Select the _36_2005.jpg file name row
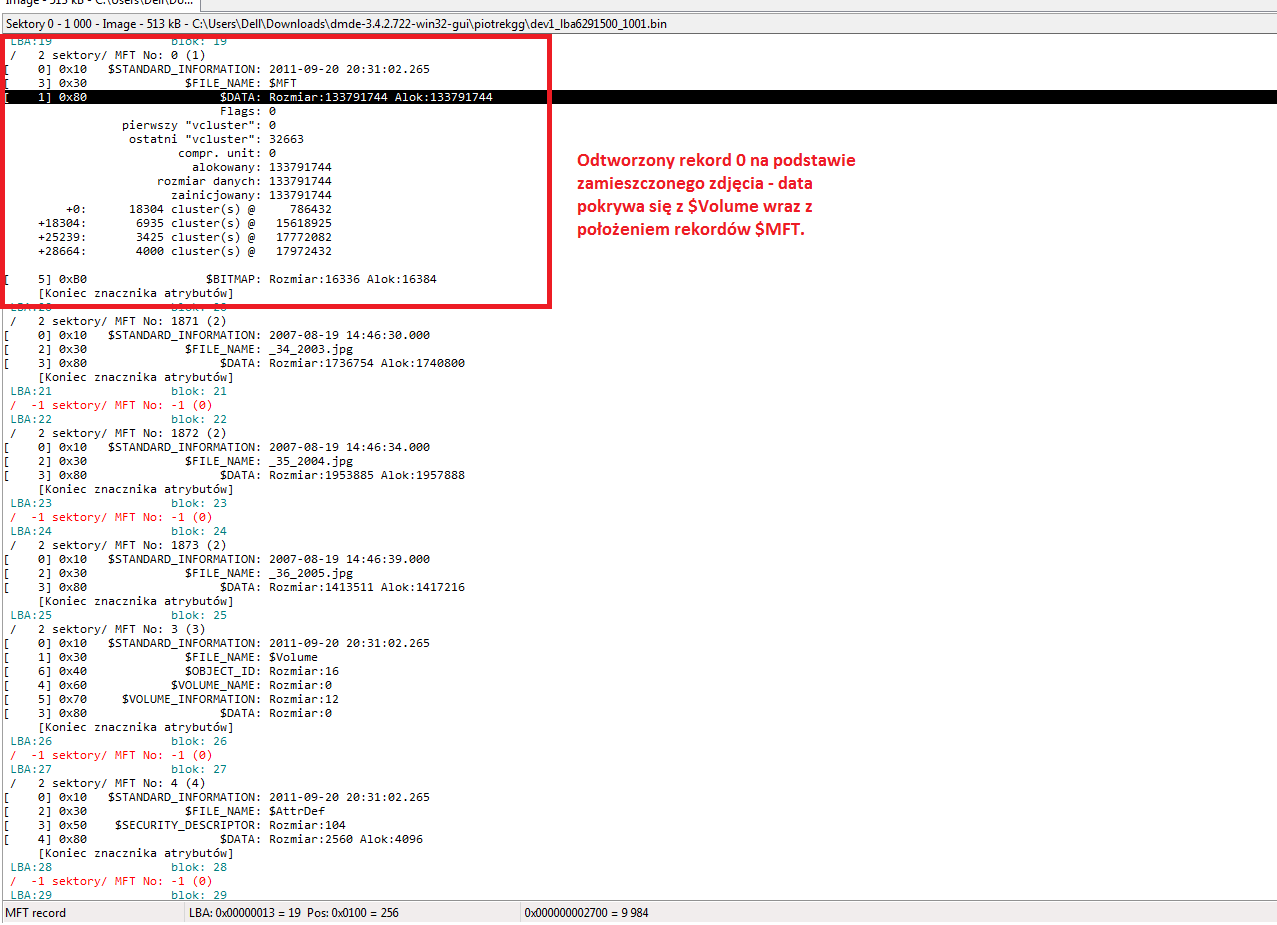1277x925 pixels. (180, 573)
